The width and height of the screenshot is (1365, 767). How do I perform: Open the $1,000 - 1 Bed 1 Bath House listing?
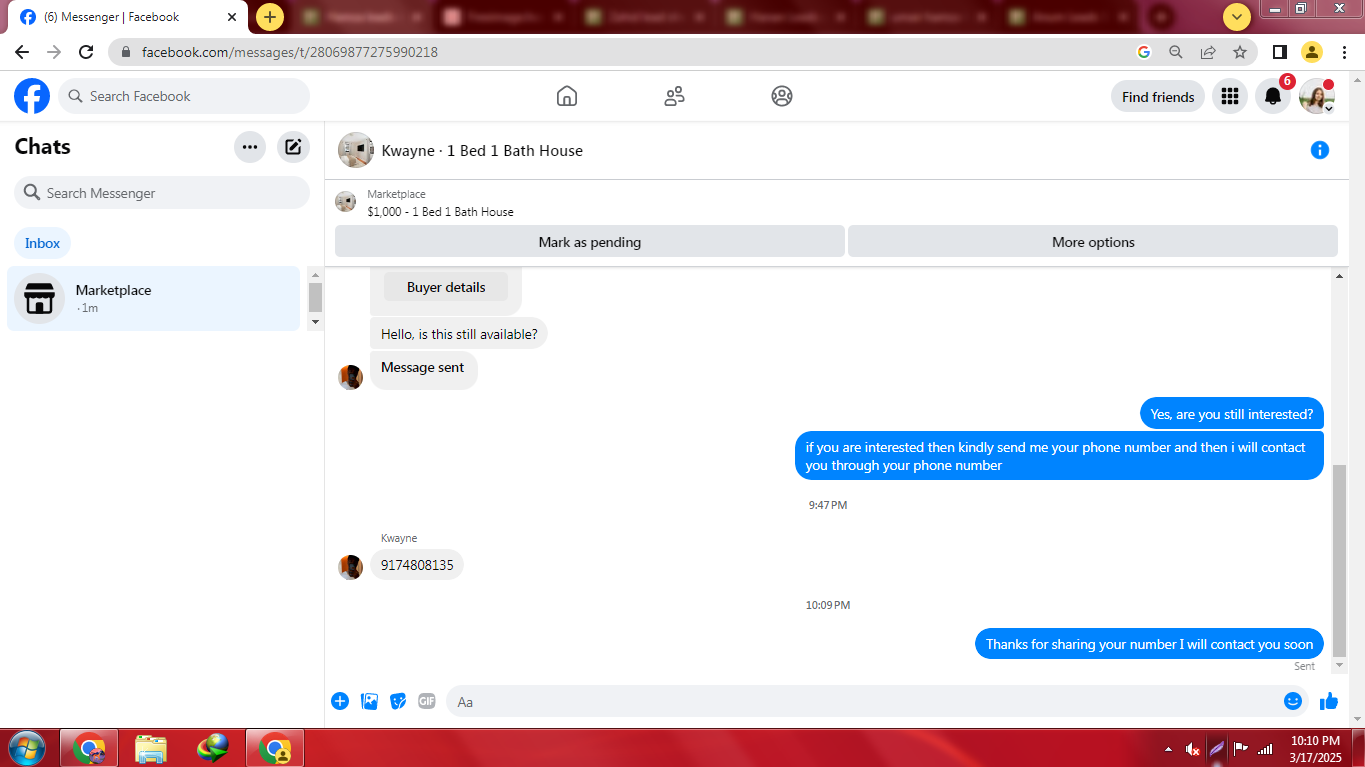[x=440, y=212]
